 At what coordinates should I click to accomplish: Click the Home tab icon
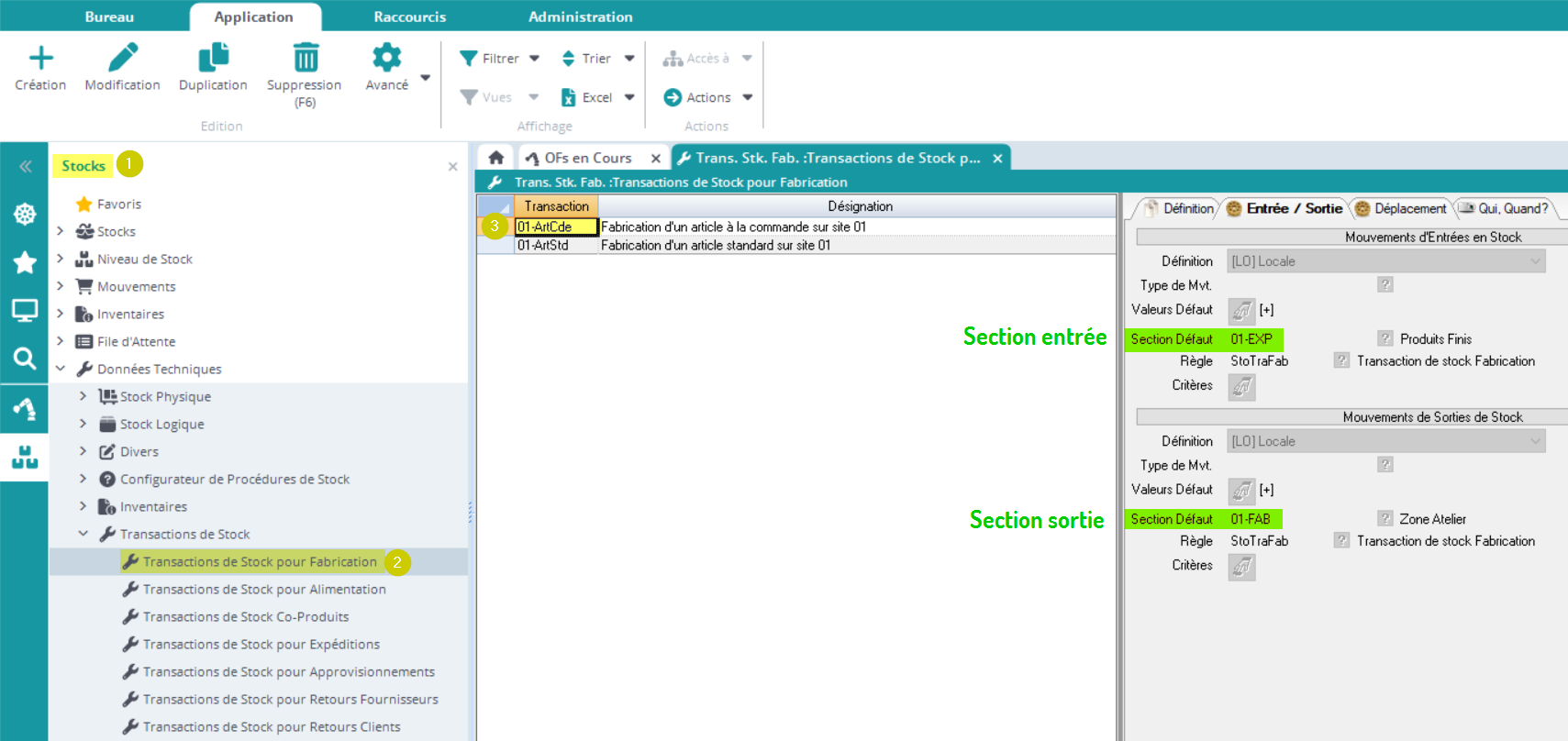pyautogui.click(x=496, y=158)
